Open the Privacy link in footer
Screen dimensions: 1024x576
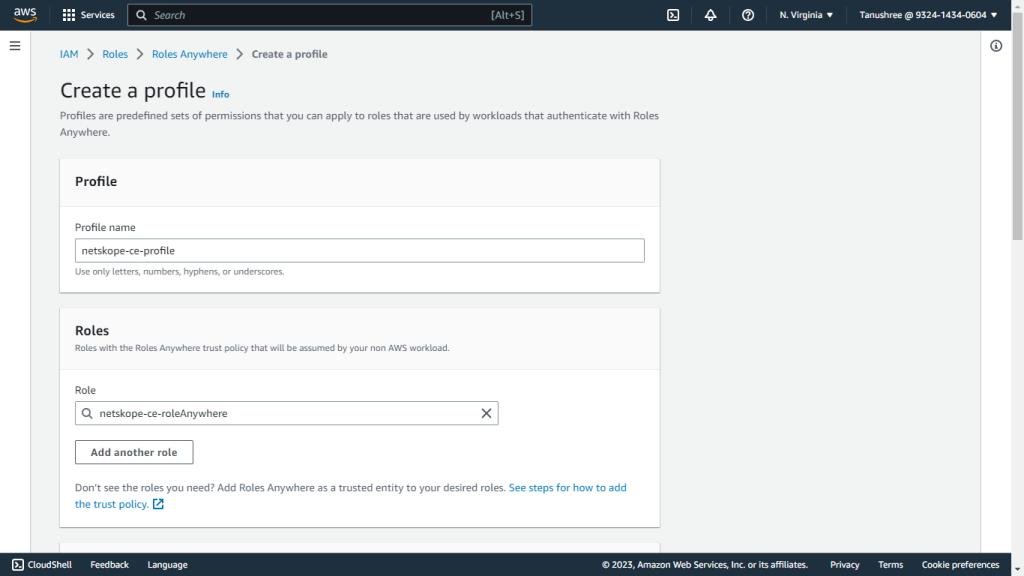pos(844,564)
